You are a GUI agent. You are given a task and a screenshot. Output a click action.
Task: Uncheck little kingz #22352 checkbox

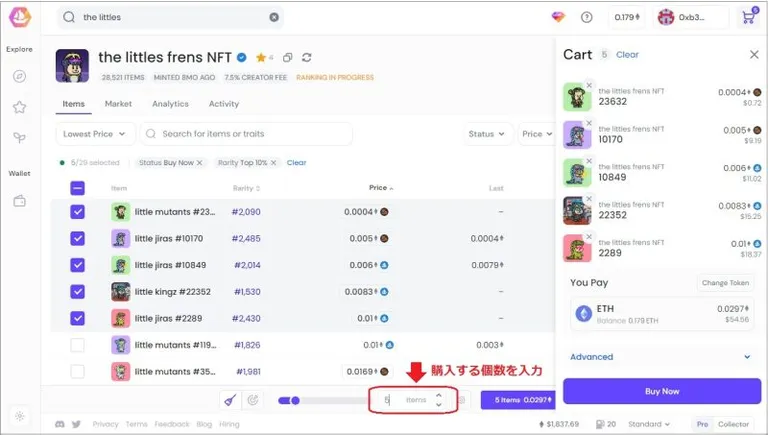coord(77,291)
